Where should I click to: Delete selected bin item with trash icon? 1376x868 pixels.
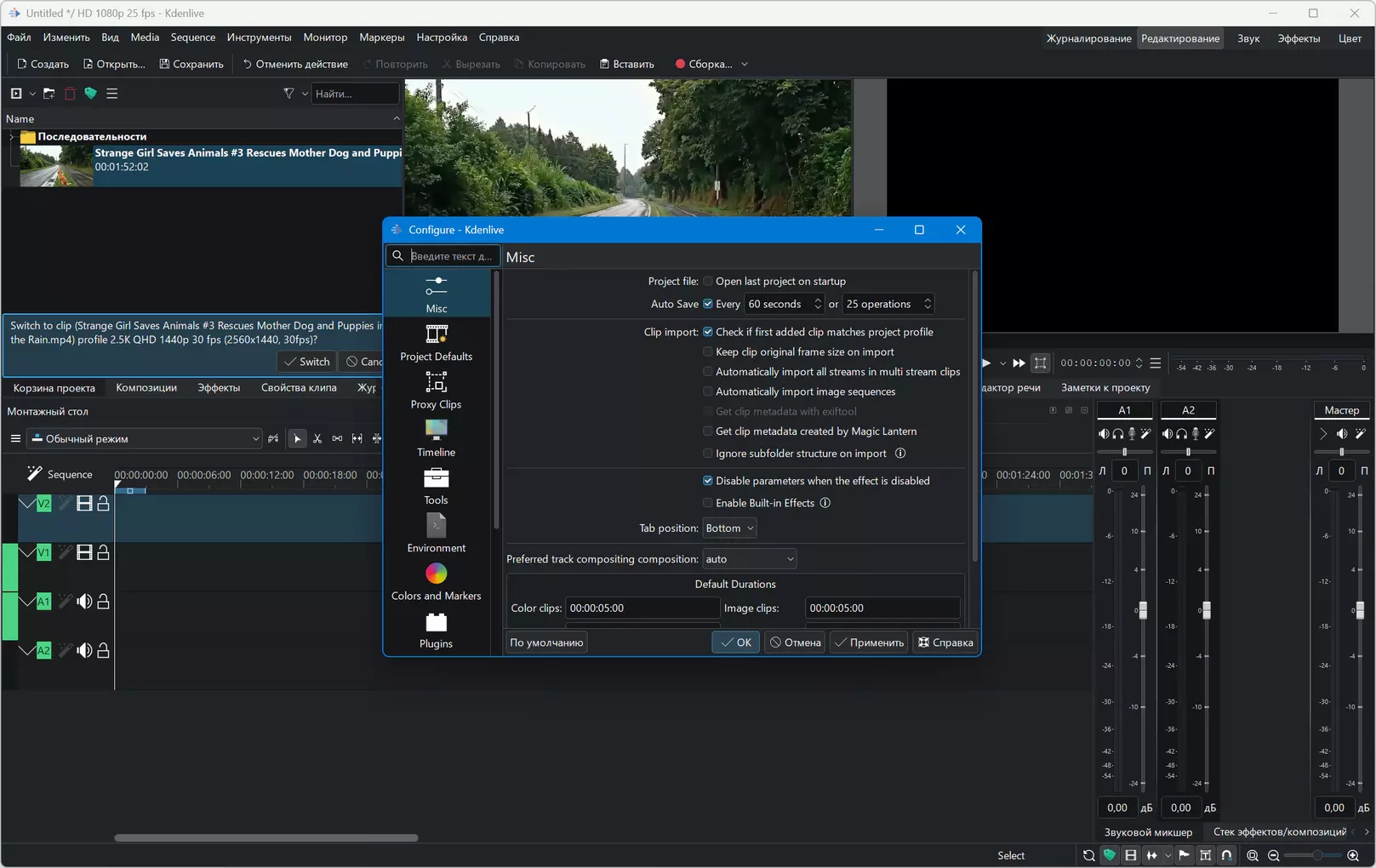click(x=70, y=94)
